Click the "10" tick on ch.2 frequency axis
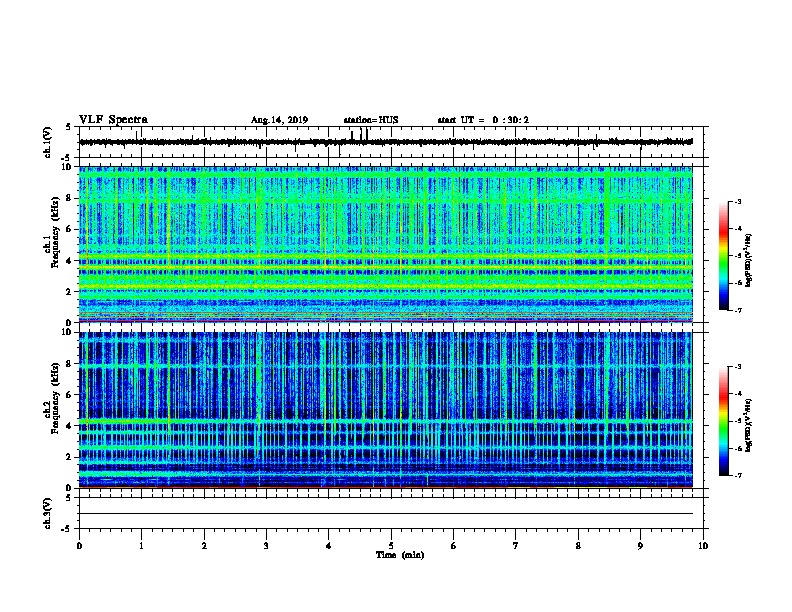792x612 pixels. 67,332
